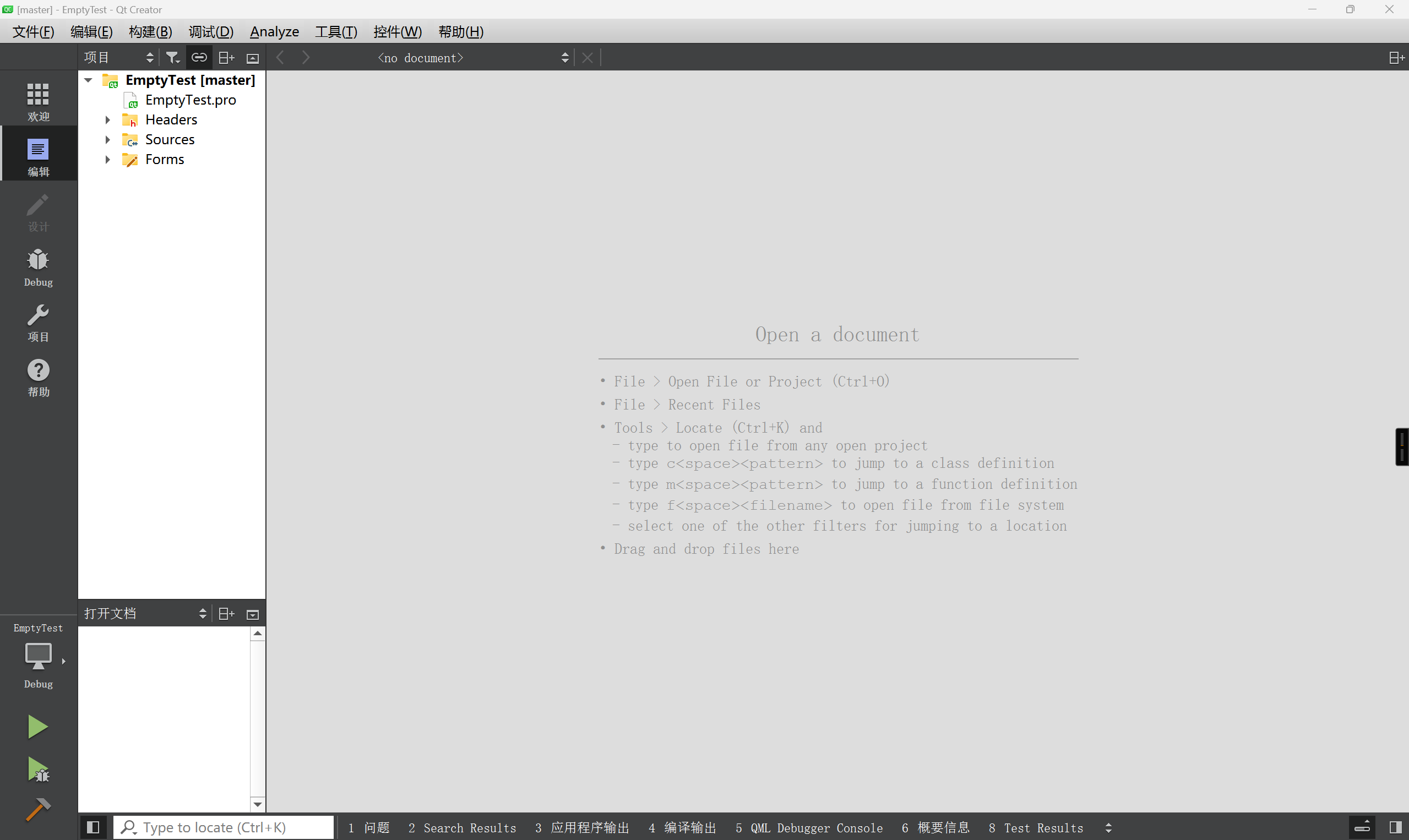This screenshot has height=840, width=1409.
Task: Open the EmptyTest kit selector
Action: 38,657
